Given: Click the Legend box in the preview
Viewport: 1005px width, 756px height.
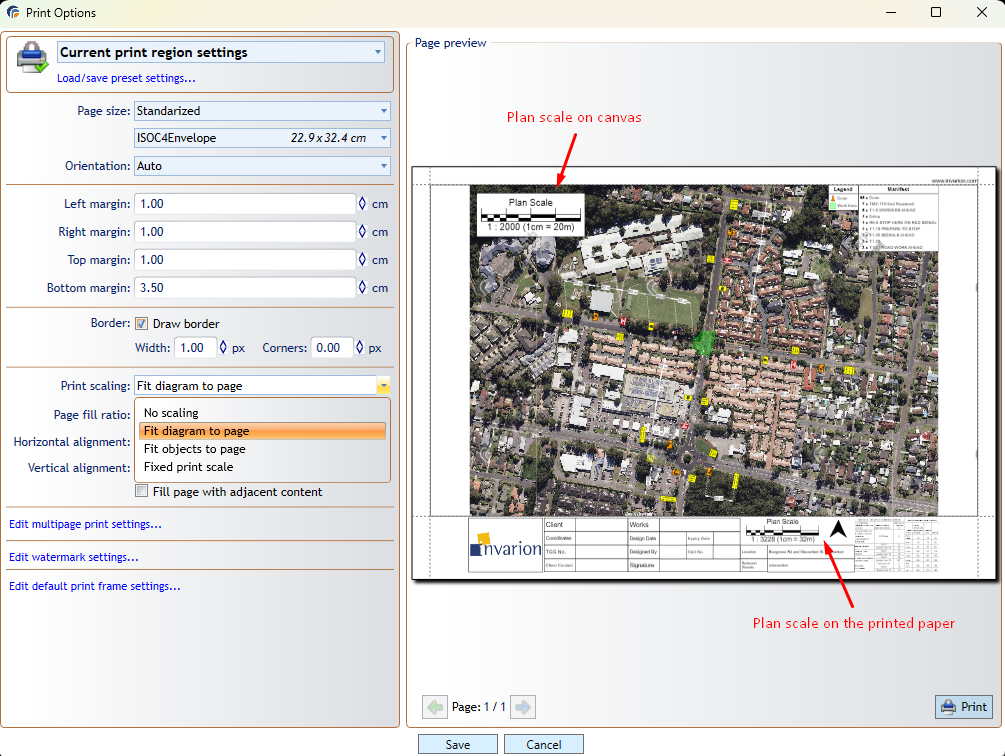Looking at the screenshot, I should [x=843, y=198].
